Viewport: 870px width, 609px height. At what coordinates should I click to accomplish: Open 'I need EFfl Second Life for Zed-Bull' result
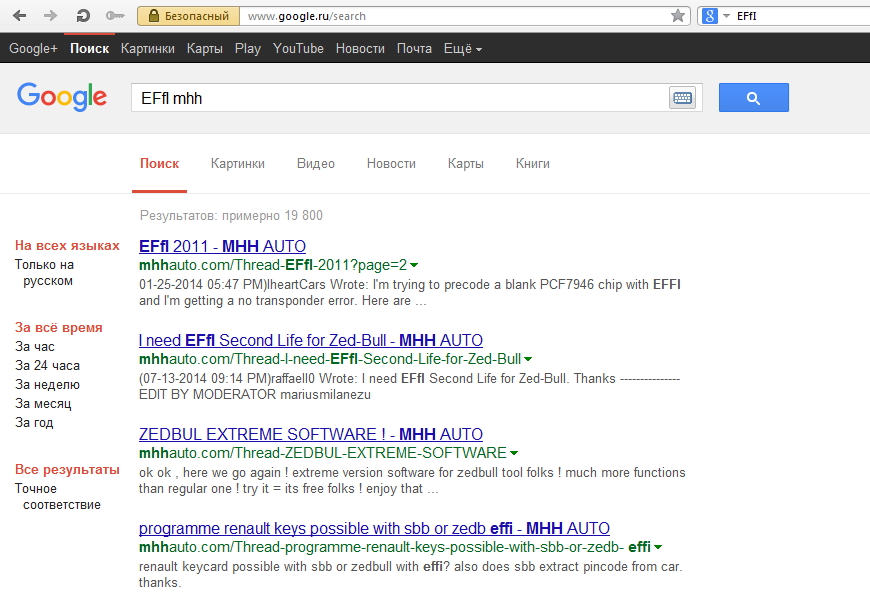(x=311, y=340)
